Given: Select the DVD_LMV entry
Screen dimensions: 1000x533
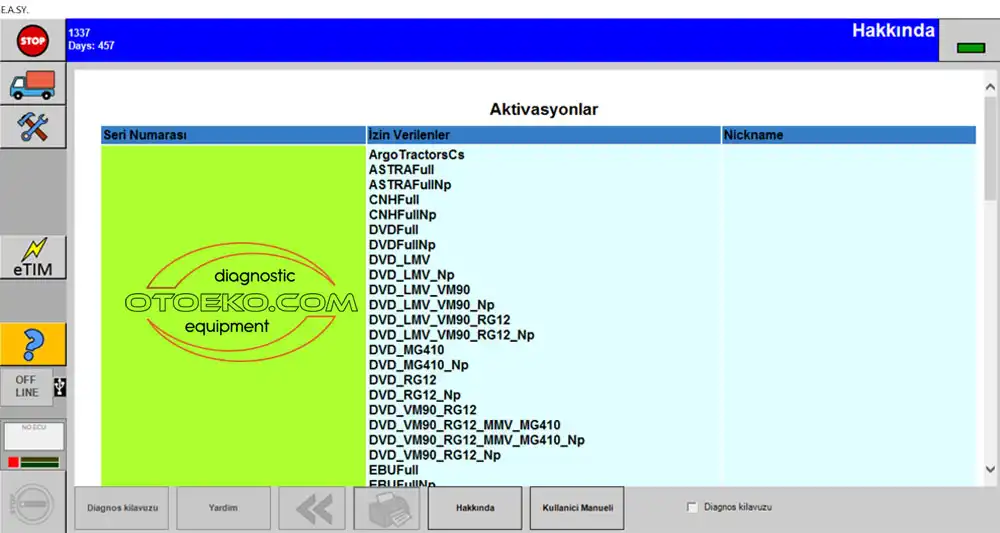Looking at the screenshot, I should [399, 259].
